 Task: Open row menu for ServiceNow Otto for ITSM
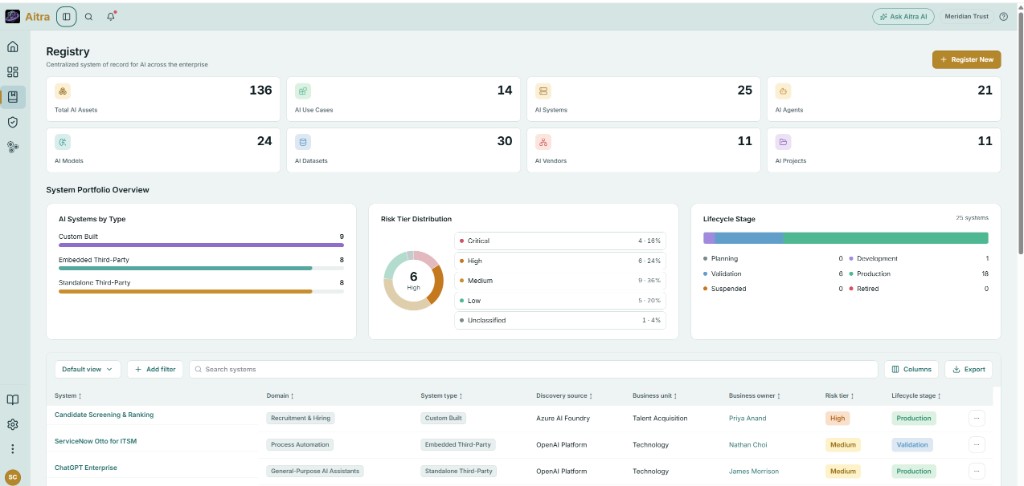[976, 444]
